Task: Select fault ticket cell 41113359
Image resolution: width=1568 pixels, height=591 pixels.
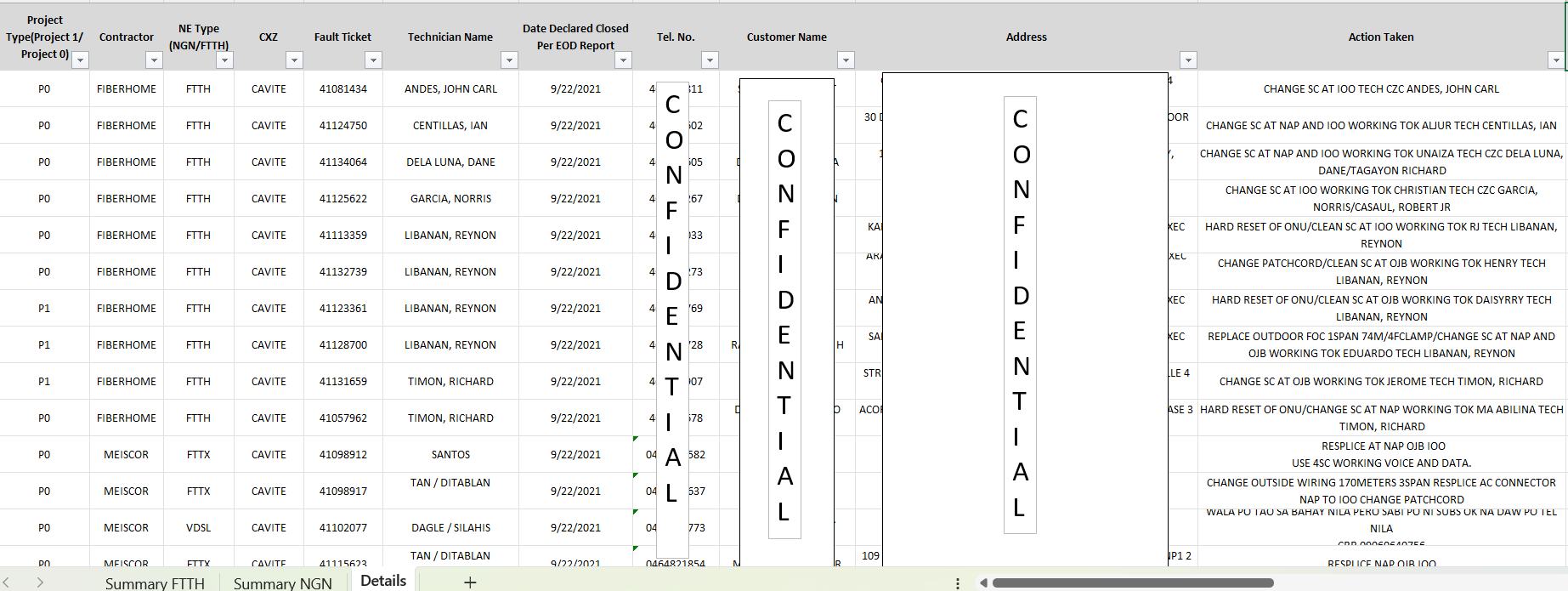Action: [x=343, y=235]
